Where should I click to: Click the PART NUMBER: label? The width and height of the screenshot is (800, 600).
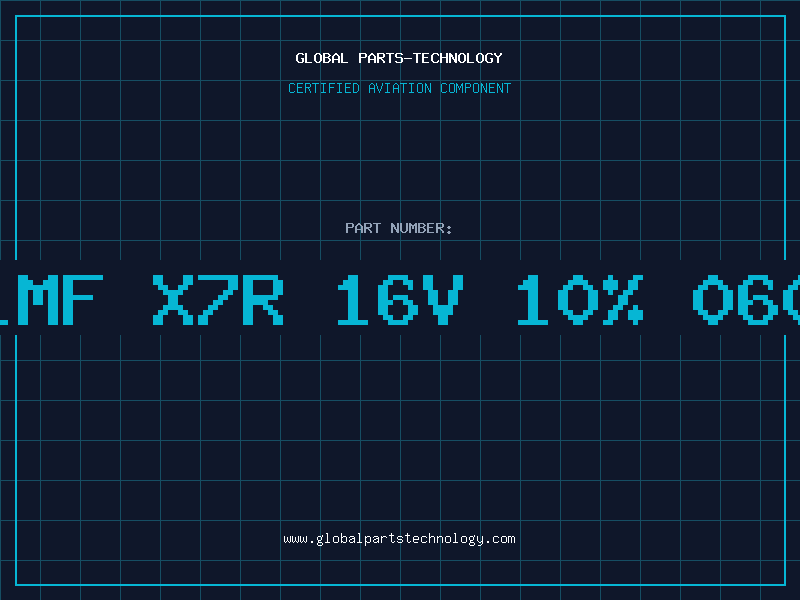[x=399, y=228]
